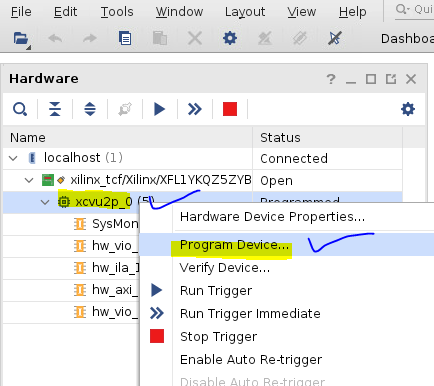Click the SysMon core icon

tap(80, 224)
